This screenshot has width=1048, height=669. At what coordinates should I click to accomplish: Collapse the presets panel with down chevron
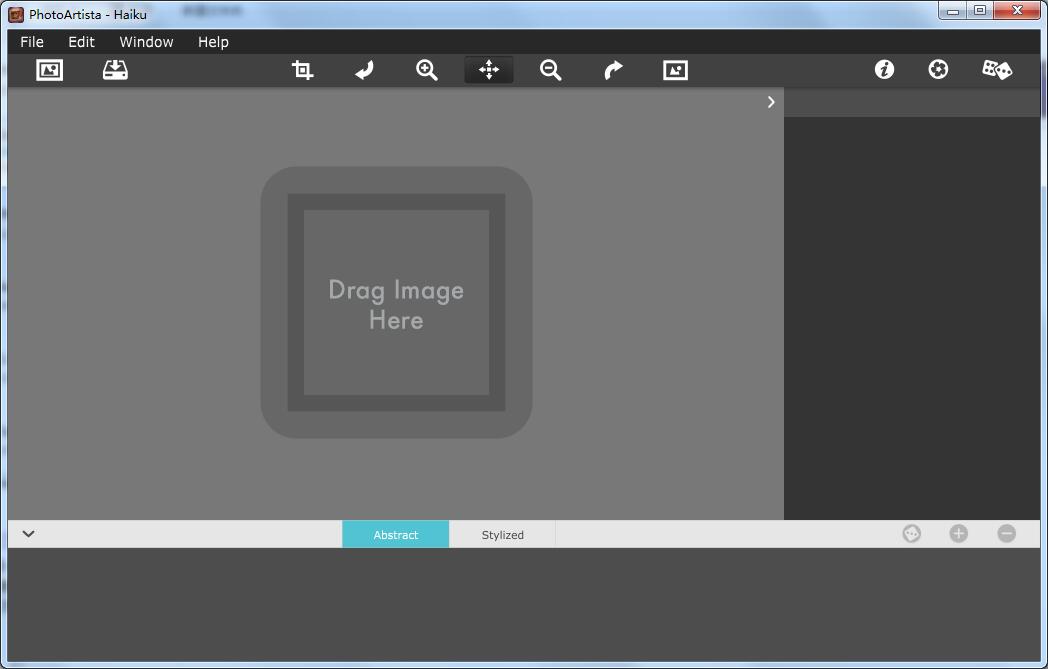[x=28, y=534]
